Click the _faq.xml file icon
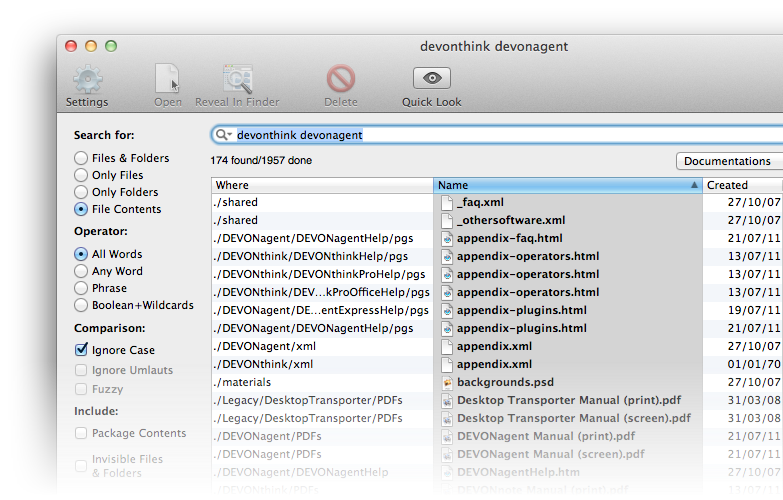Image resolution: width=783 pixels, height=500 pixels. pos(447,202)
